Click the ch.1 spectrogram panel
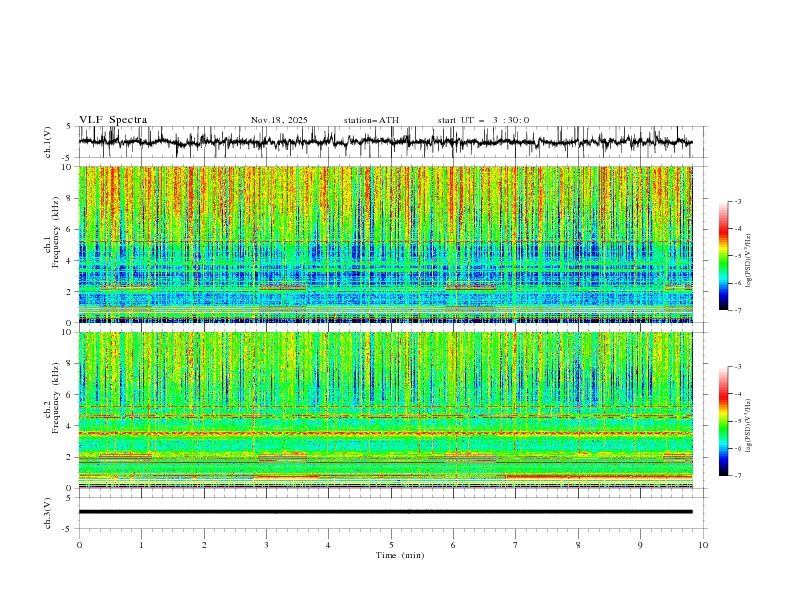The height and width of the screenshot is (612, 792). pyautogui.click(x=386, y=244)
